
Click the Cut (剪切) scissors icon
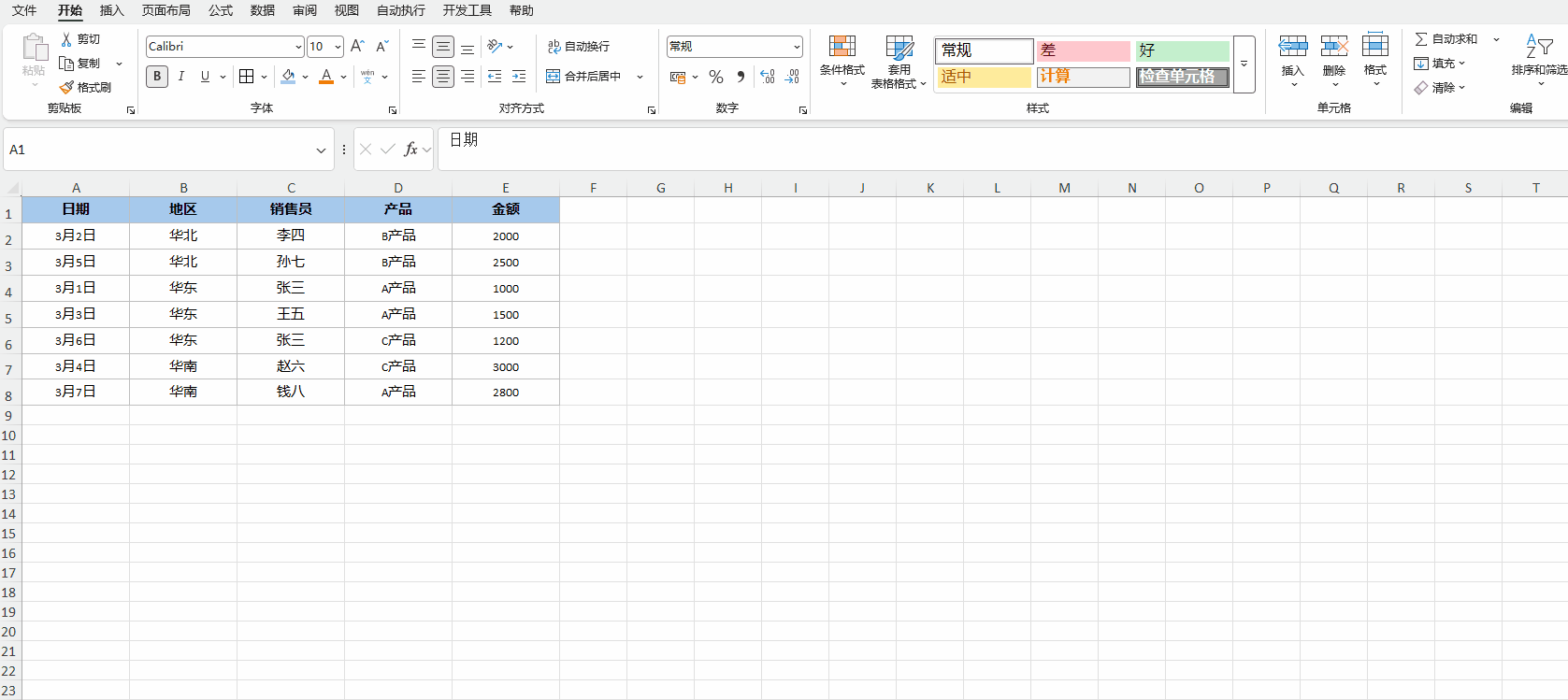click(x=66, y=39)
